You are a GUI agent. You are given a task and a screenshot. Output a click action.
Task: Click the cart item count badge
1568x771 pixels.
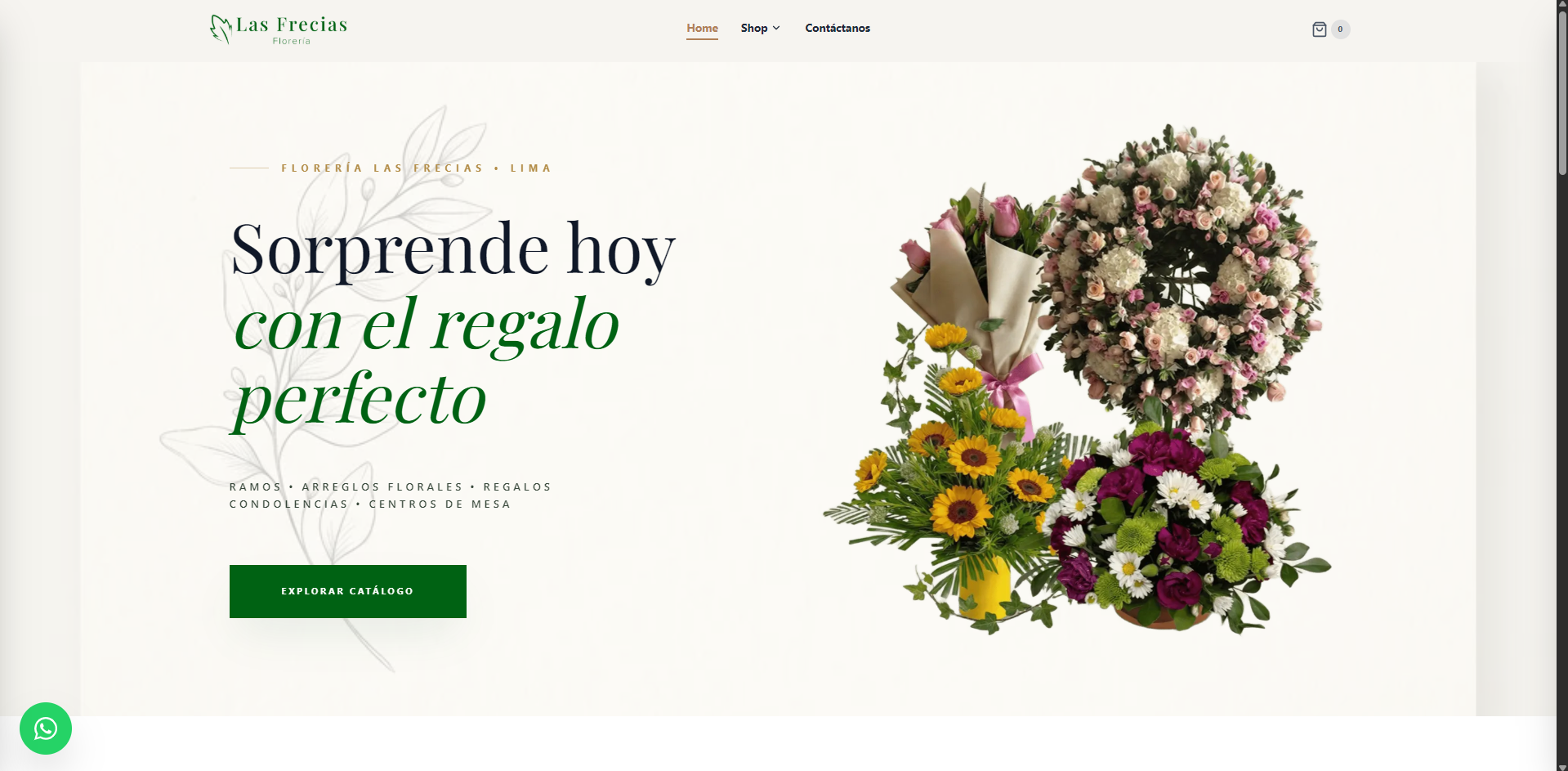[1340, 29]
